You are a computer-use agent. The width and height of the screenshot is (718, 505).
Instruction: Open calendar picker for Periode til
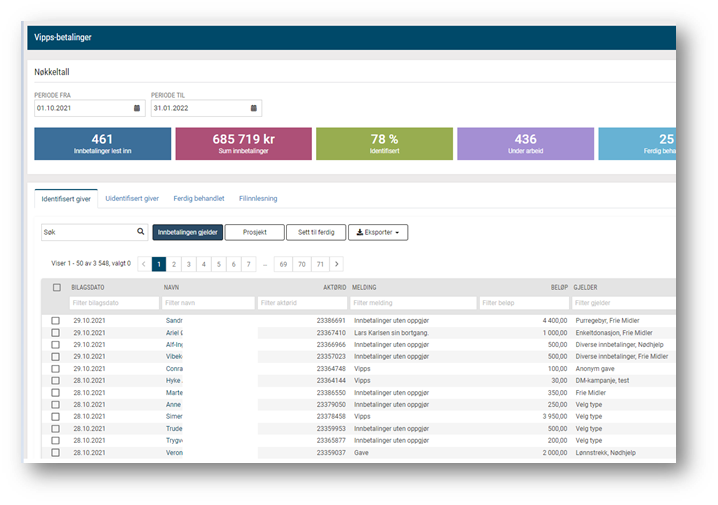point(254,108)
